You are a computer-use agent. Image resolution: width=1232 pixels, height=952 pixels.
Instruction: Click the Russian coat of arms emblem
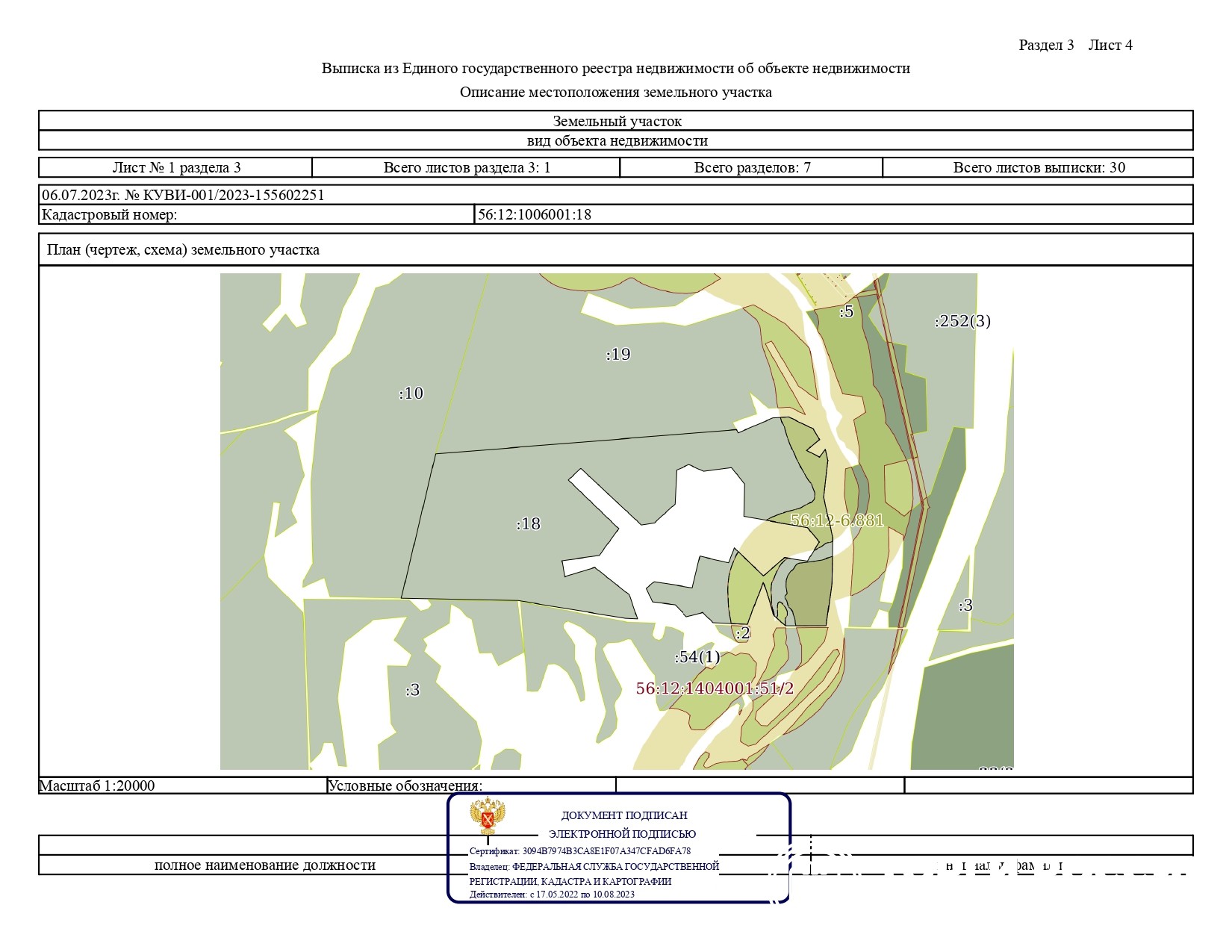pos(488,817)
